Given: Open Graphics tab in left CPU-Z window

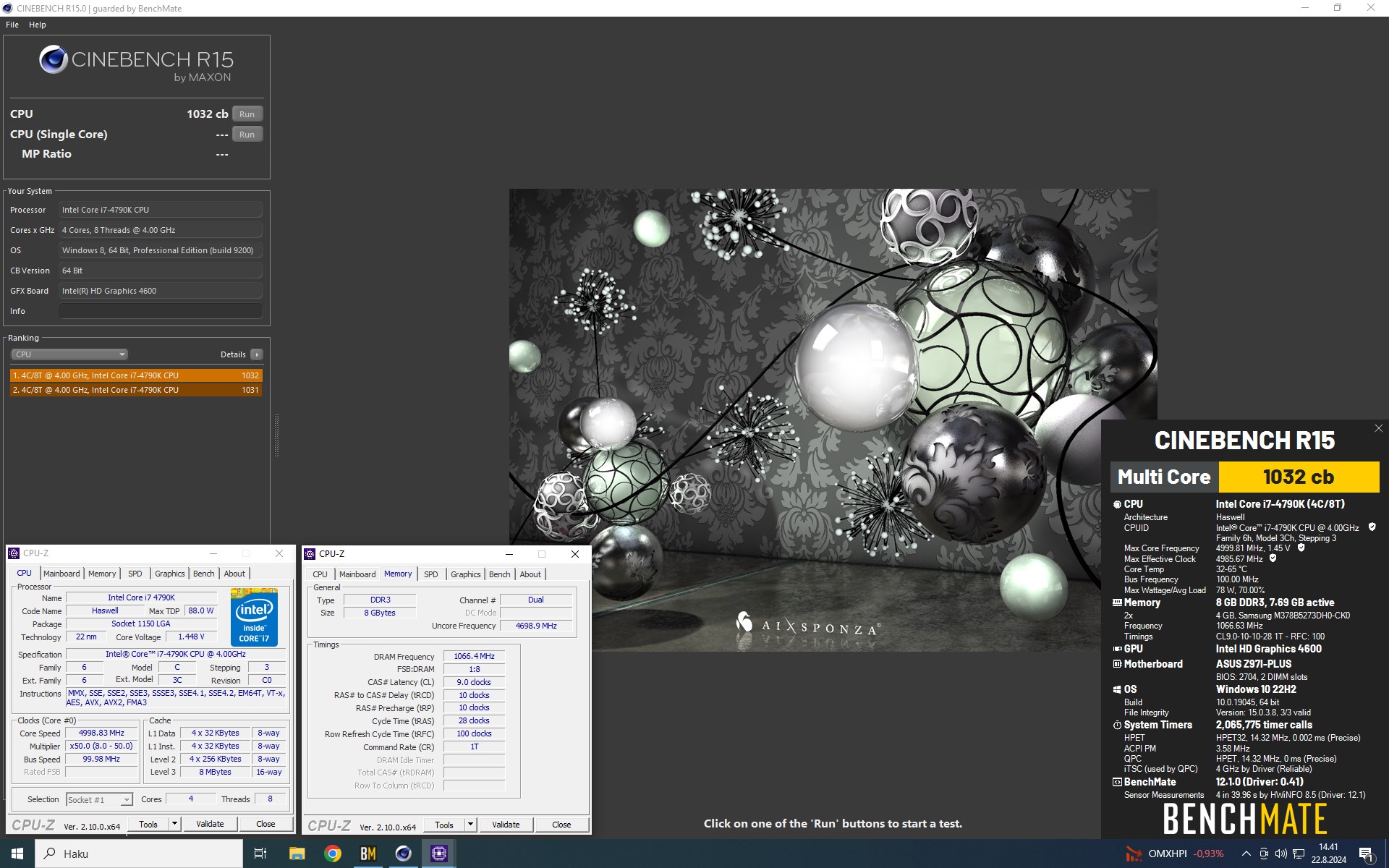Looking at the screenshot, I should coord(170,574).
